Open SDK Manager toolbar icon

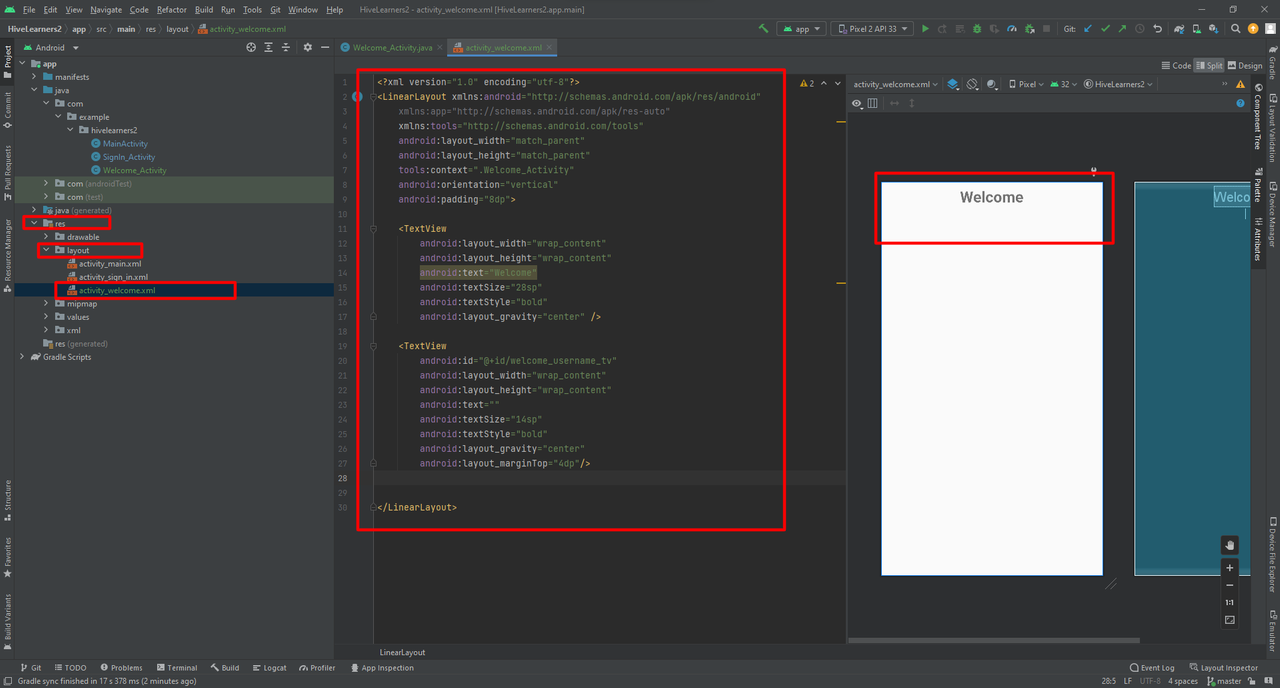[1213, 29]
